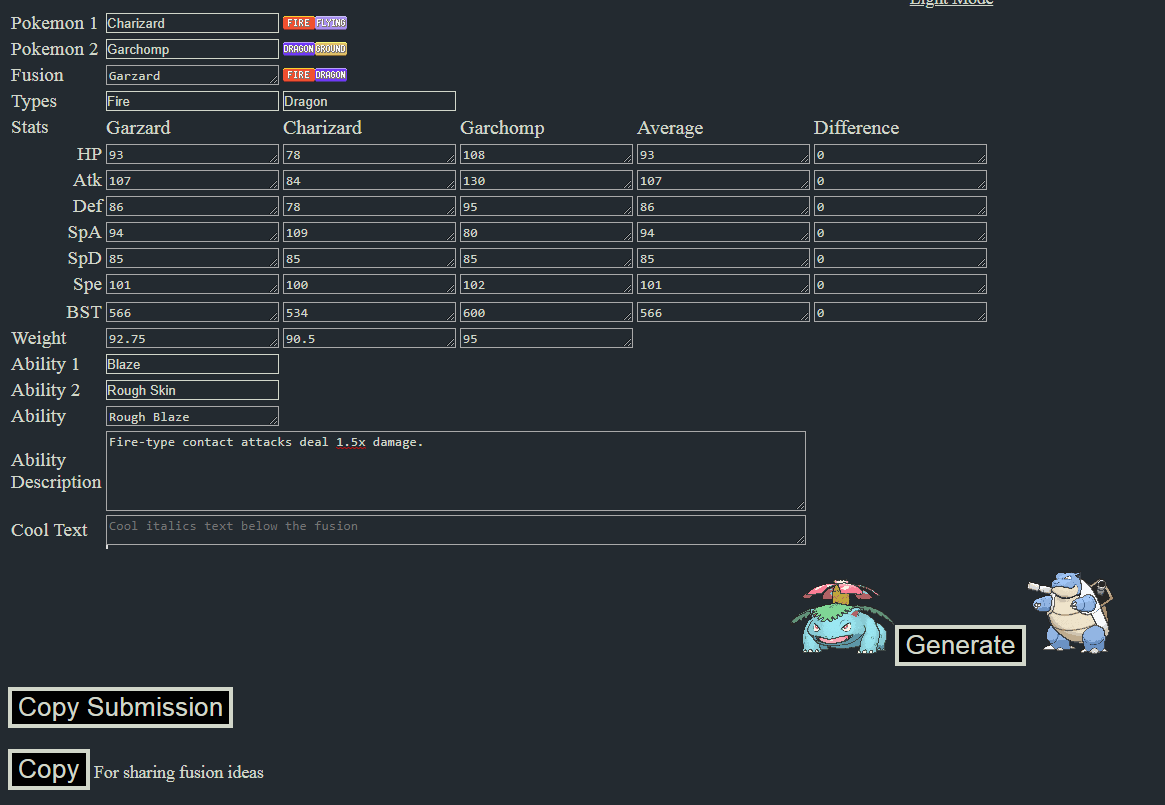Click the GROUND type badge beside Garchomp

[331, 49]
